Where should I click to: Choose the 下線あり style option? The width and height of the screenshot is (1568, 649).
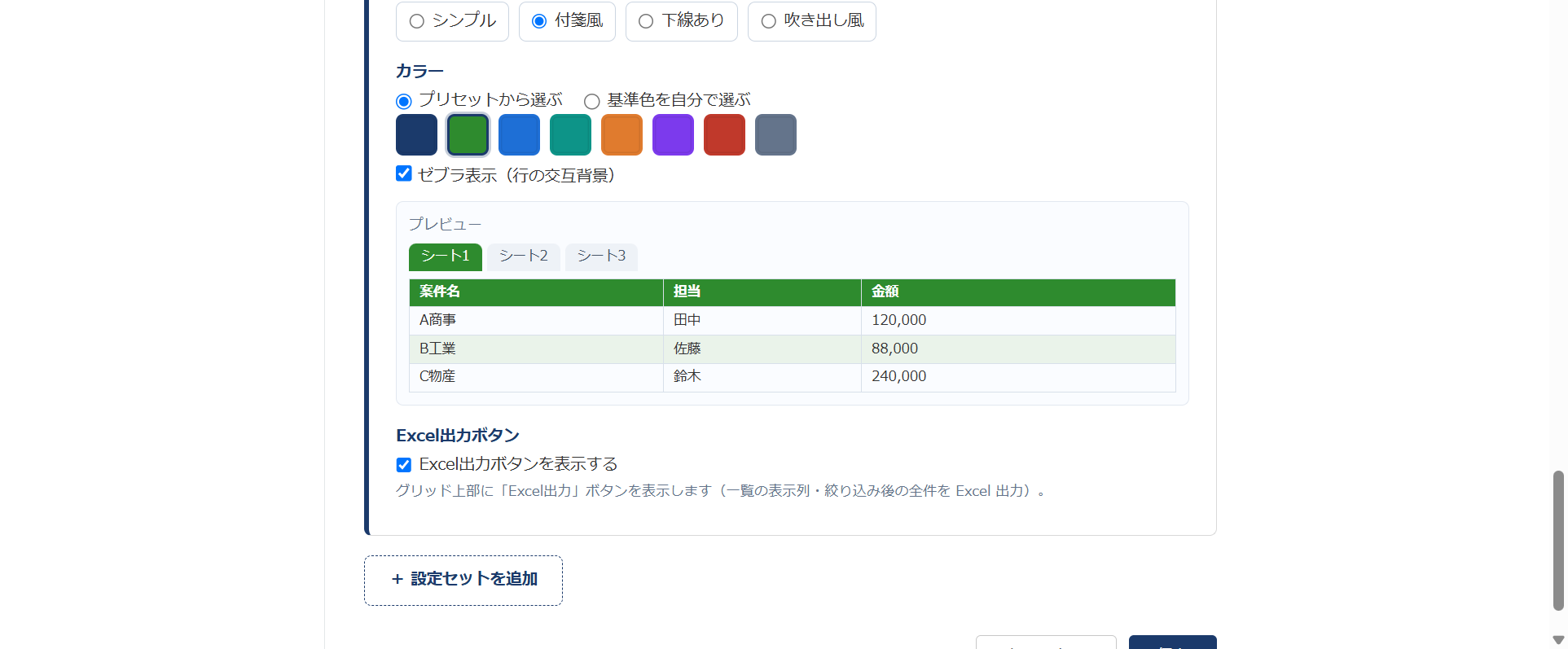click(681, 21)
